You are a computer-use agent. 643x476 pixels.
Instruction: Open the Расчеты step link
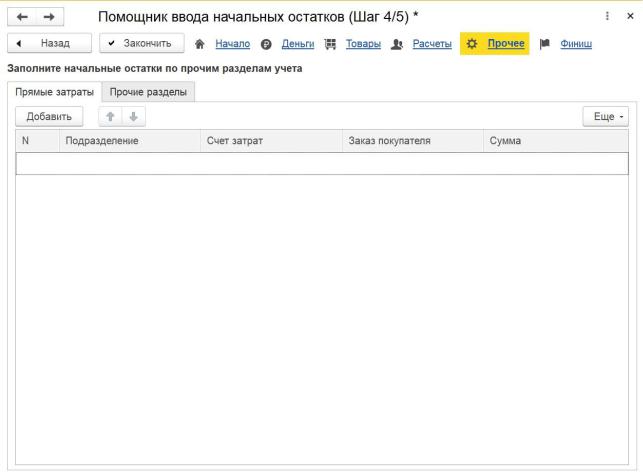432,43
